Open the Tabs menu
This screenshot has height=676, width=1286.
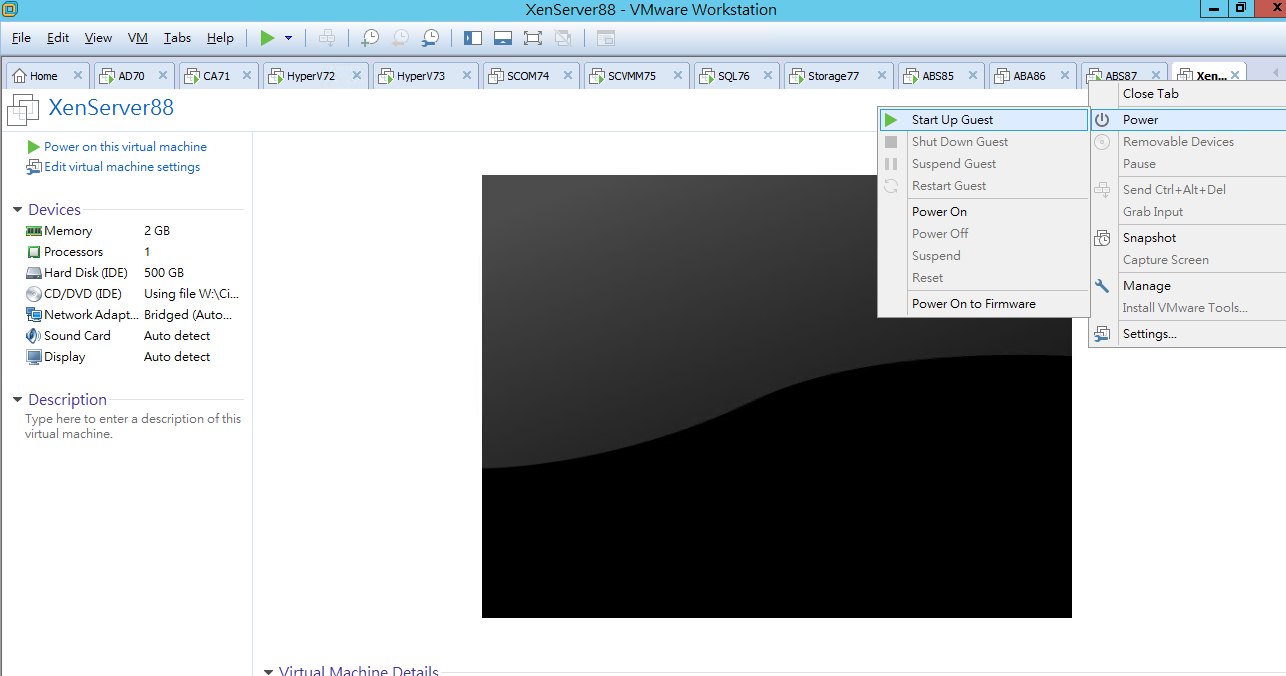pos(177,38)
